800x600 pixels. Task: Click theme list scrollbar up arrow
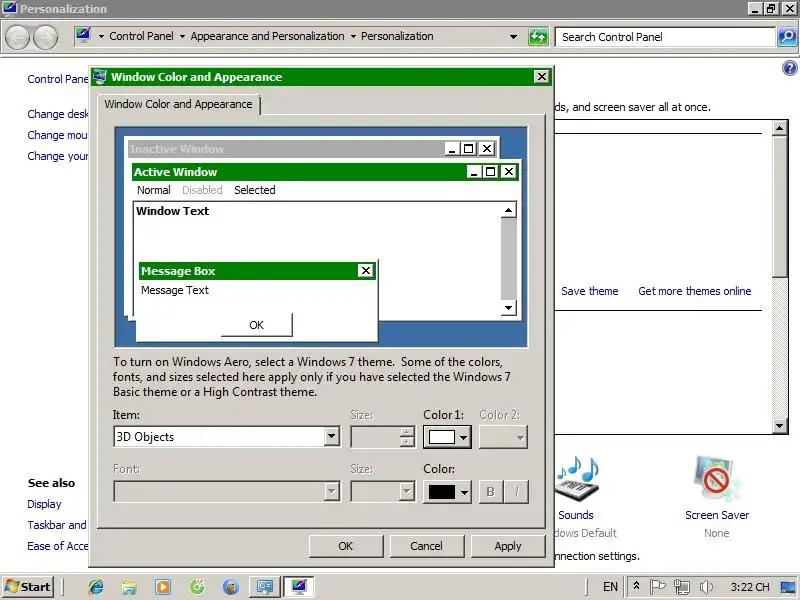(x=780, y=128)
